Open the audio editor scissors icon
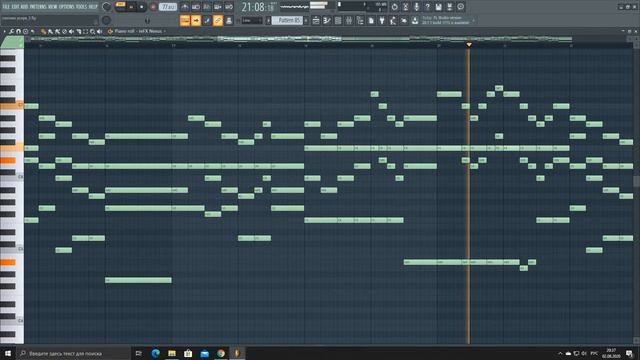The width and height of the screenshot is (640, 360). [405, 7]
